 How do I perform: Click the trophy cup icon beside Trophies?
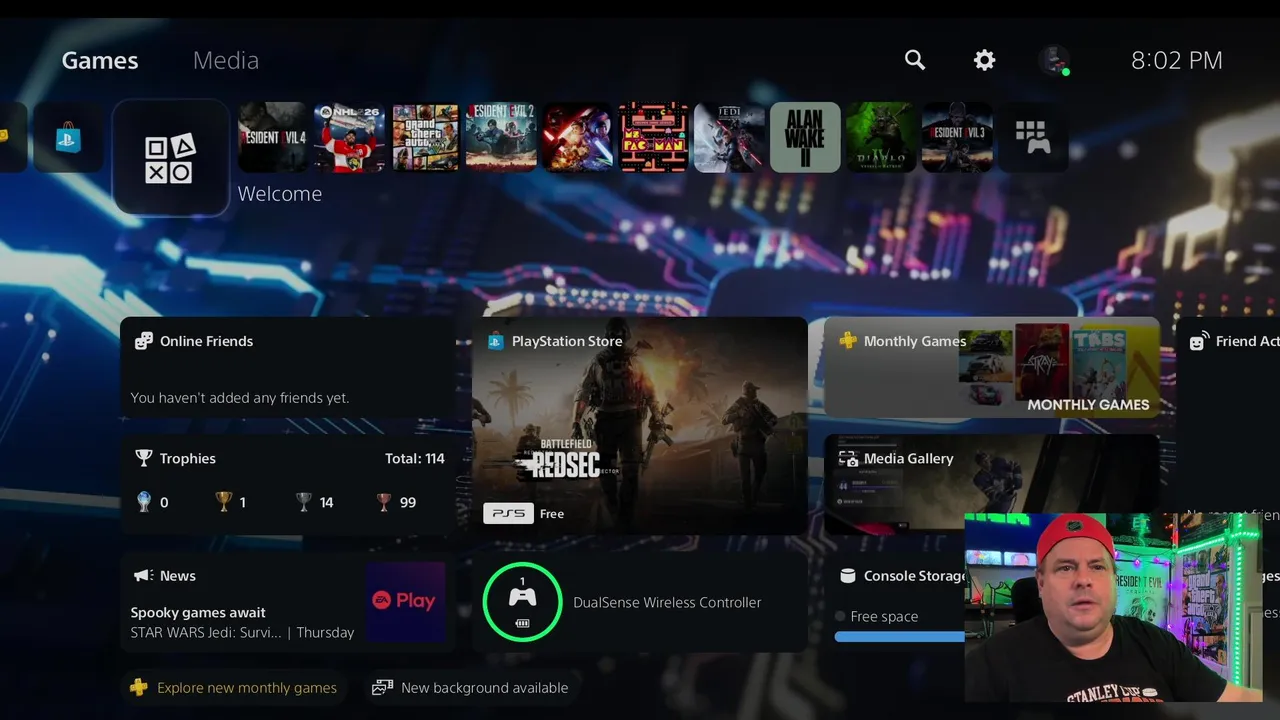click(x=144, y=458)
